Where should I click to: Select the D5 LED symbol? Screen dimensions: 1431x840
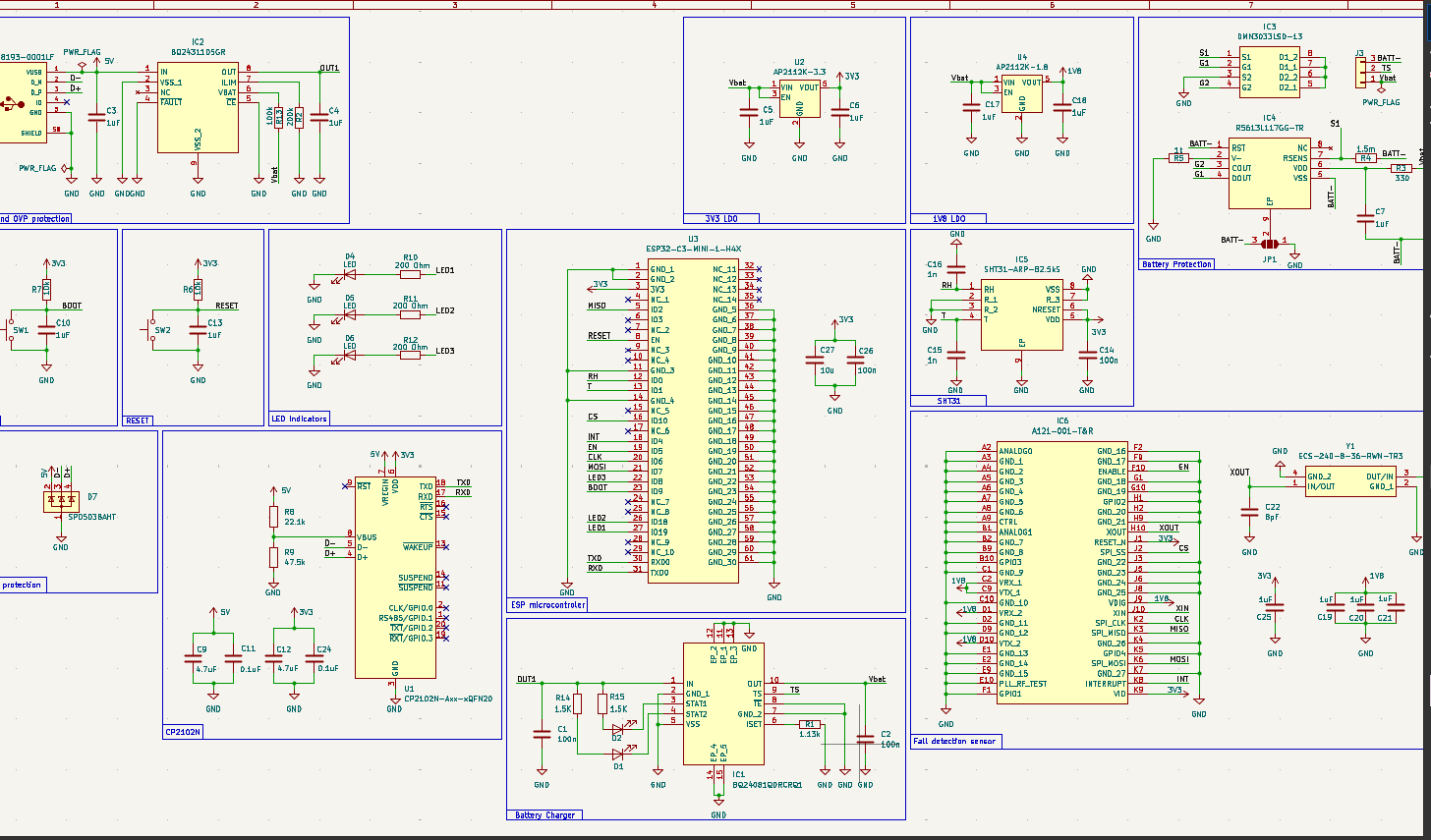pos(347,315)
